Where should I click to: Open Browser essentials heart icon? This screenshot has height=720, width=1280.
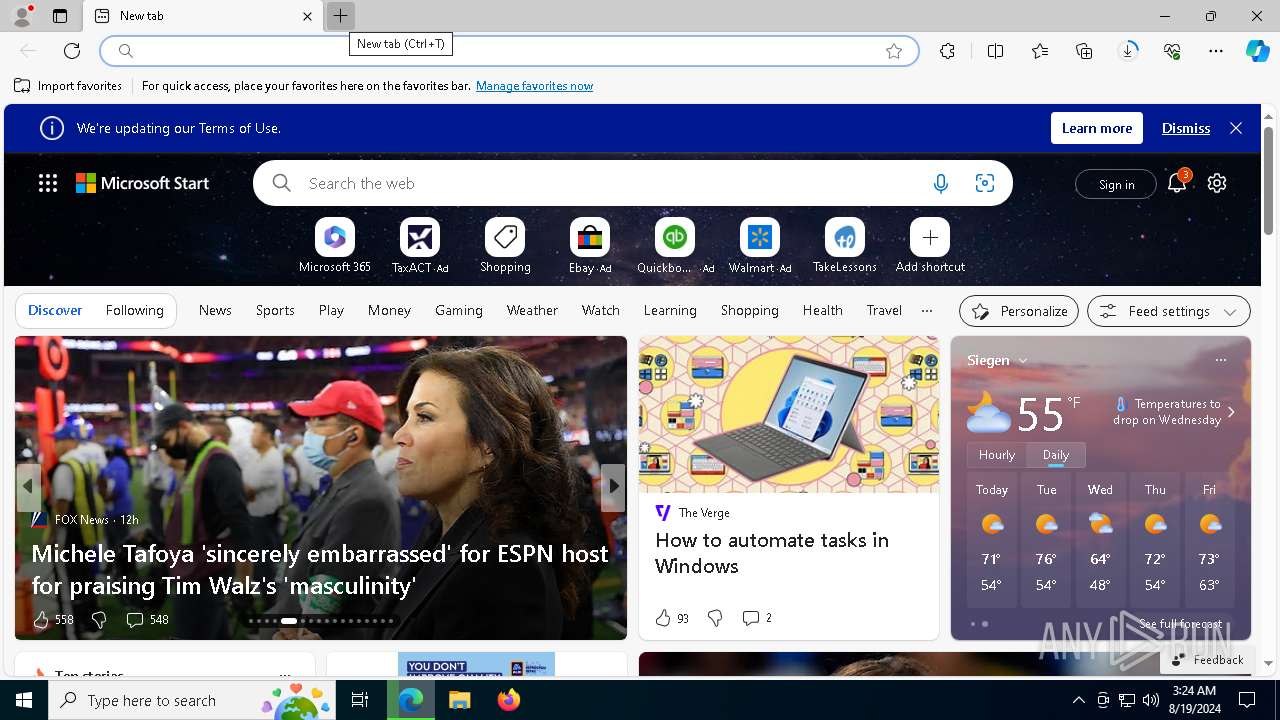point(1172,51)
